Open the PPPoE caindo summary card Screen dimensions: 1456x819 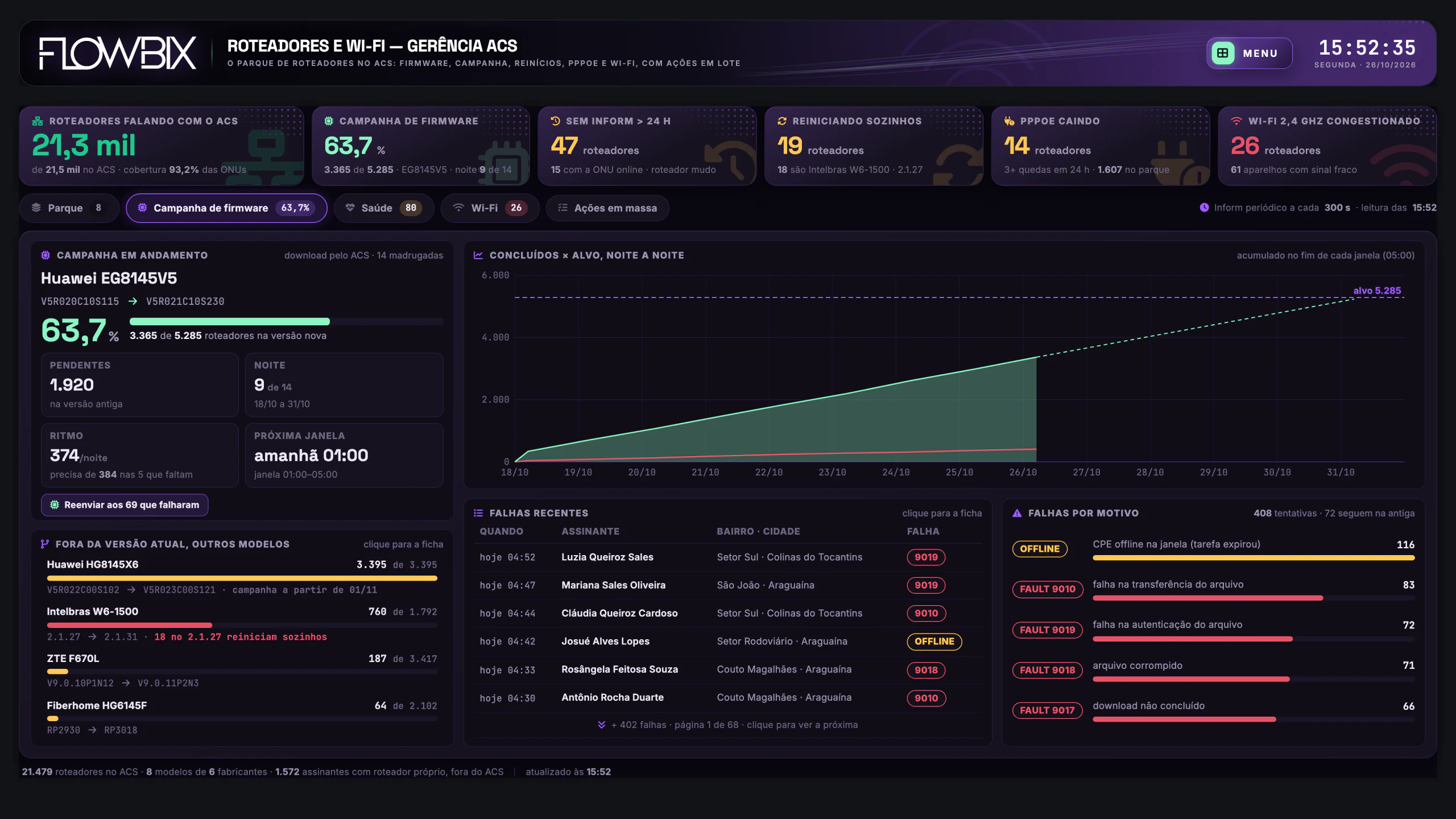[1100, 146]
